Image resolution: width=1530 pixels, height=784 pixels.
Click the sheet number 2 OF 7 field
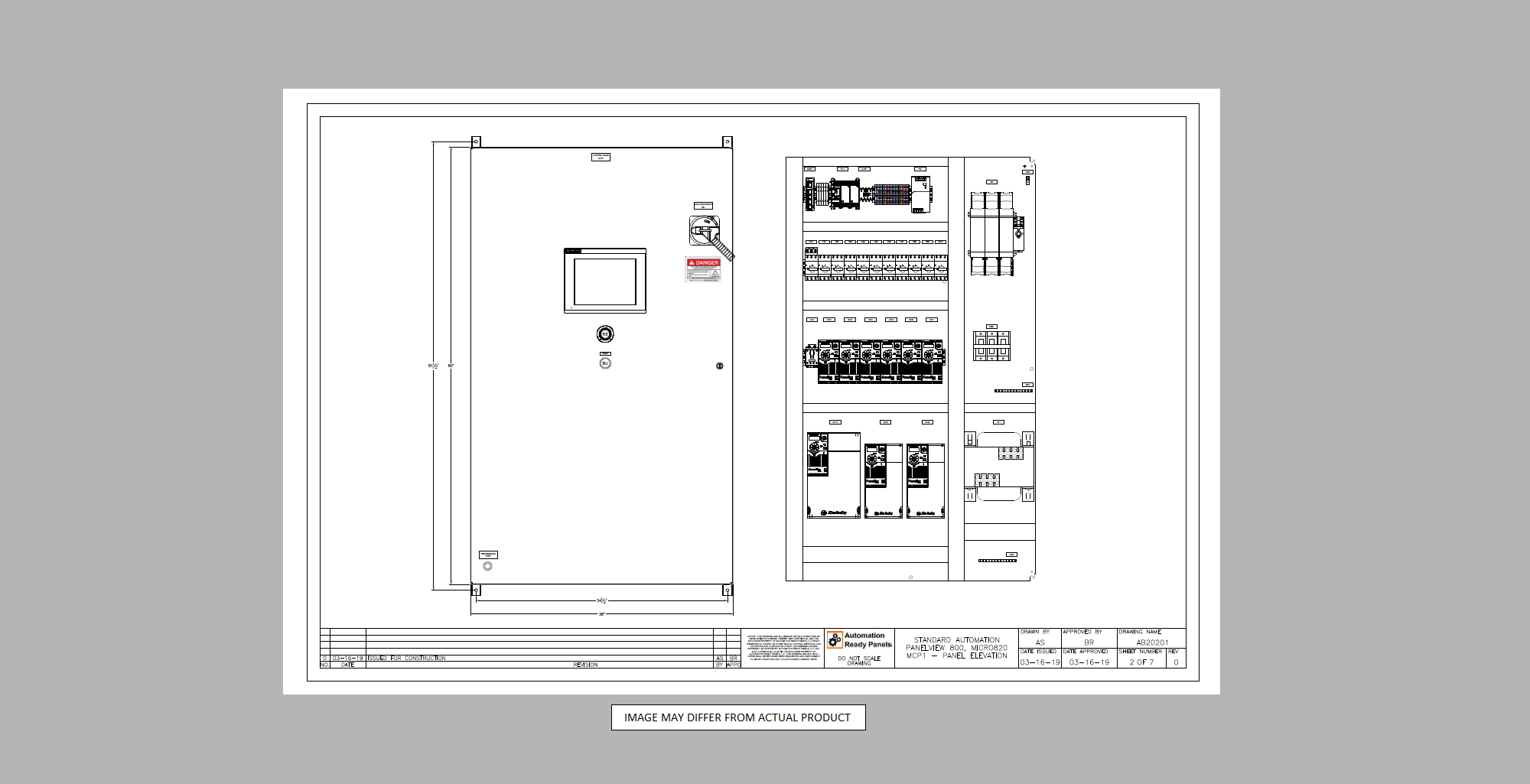click(x=1141, y=662)
